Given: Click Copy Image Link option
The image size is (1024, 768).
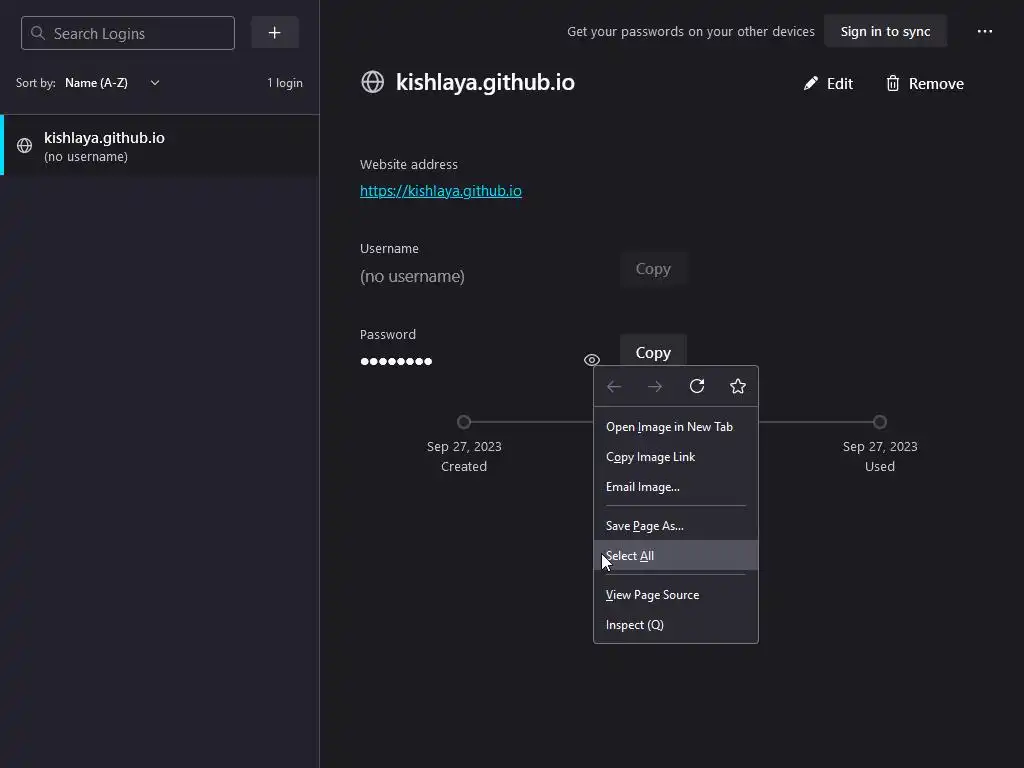Looking at the screenshot, I should pyautogui.click(x=650, y=457).
